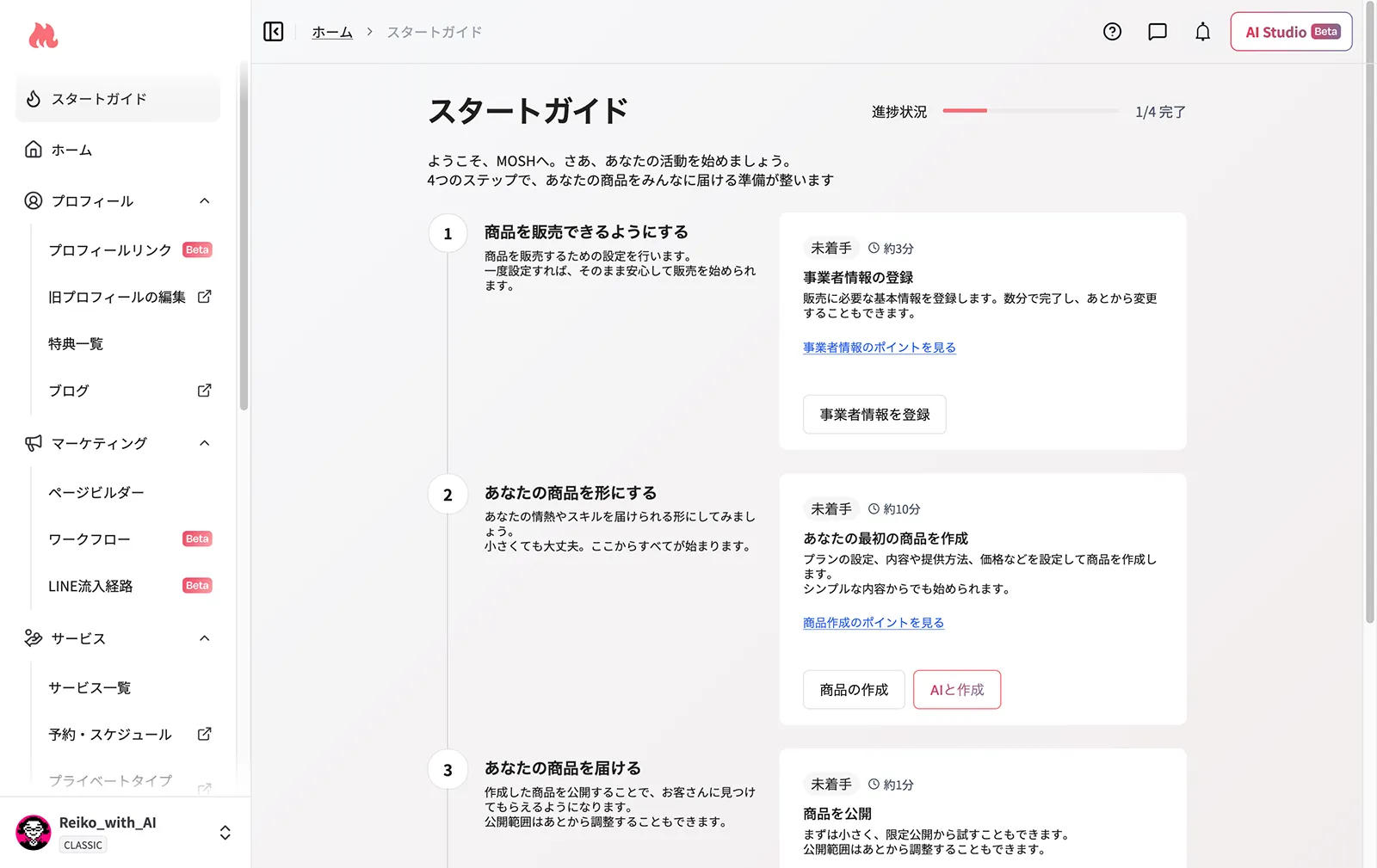Open the notifications bell icon

(x=1202, y=32)
